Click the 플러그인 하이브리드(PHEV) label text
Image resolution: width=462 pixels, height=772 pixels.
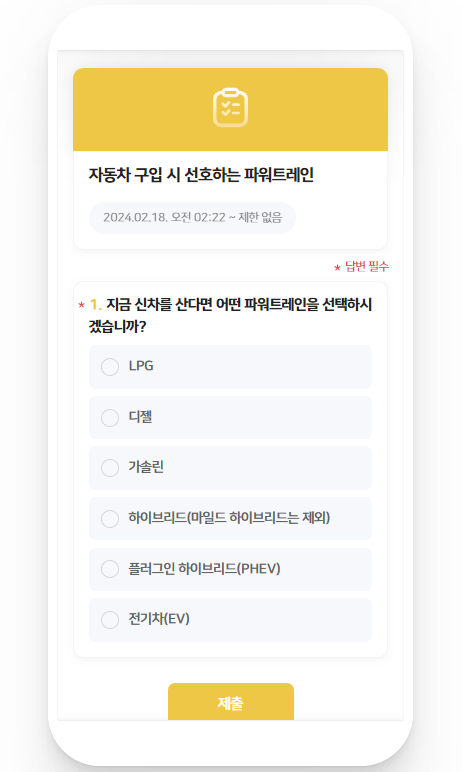point(204,569)
